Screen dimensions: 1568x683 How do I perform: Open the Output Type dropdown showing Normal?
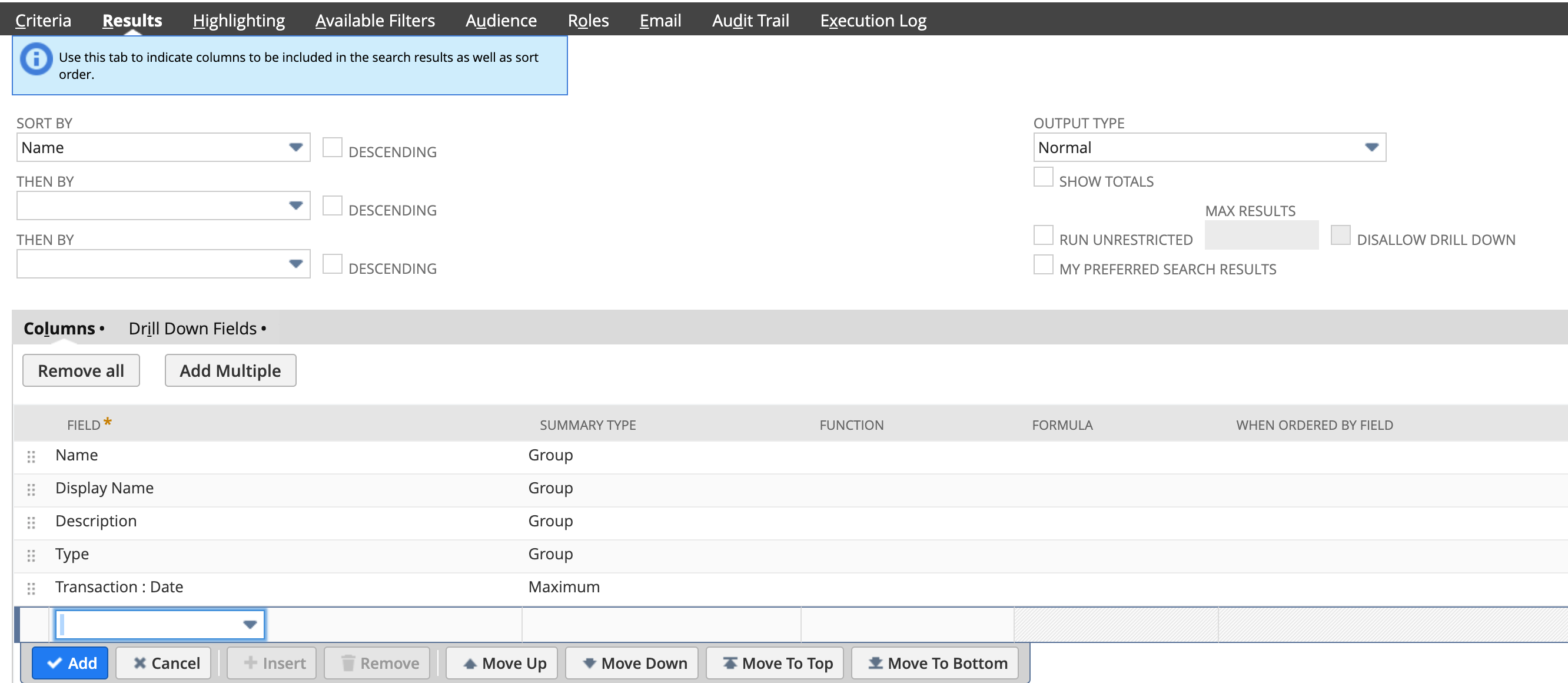point(1210,147)
